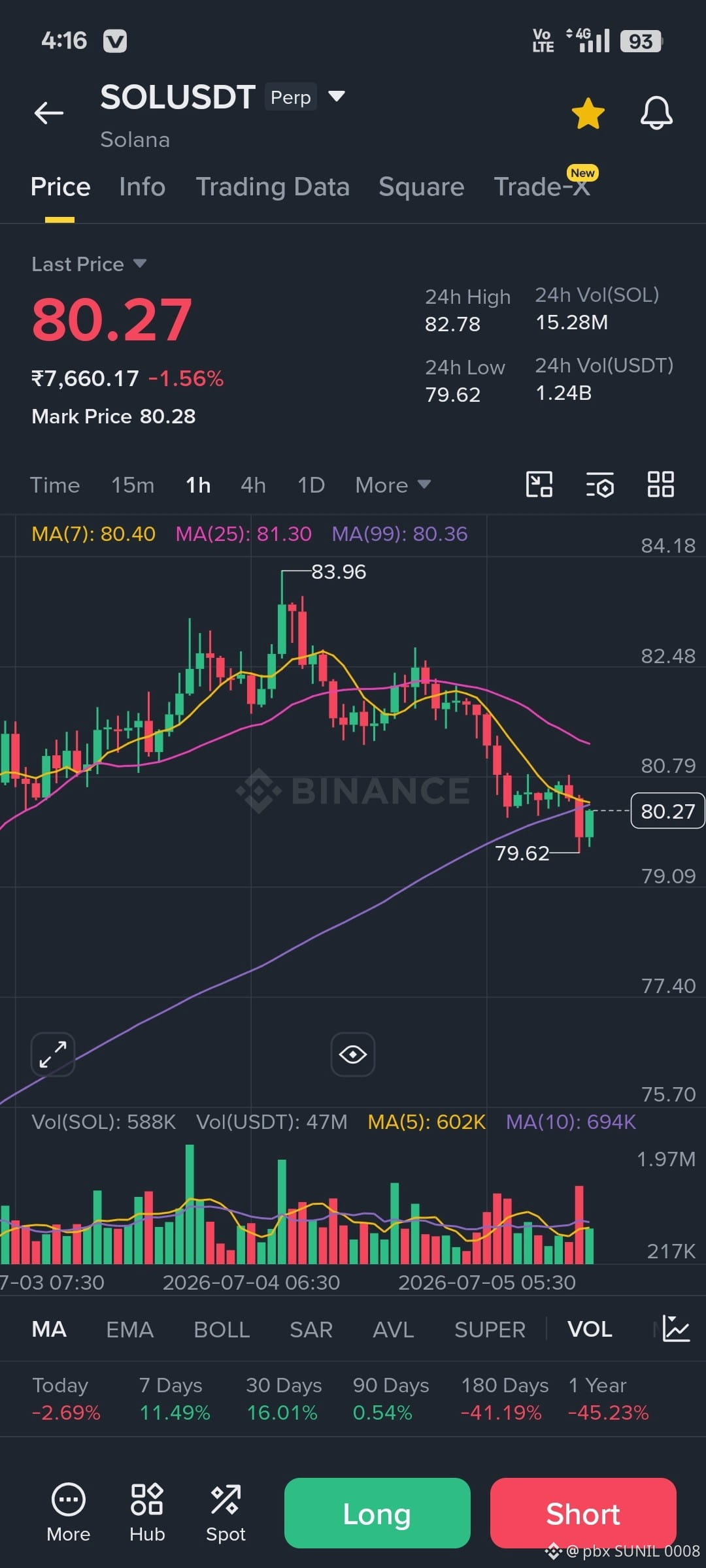This screenshot has height=1568, width=706.
Task: Click the battery indicator showing 93
Action: point(641,41)
